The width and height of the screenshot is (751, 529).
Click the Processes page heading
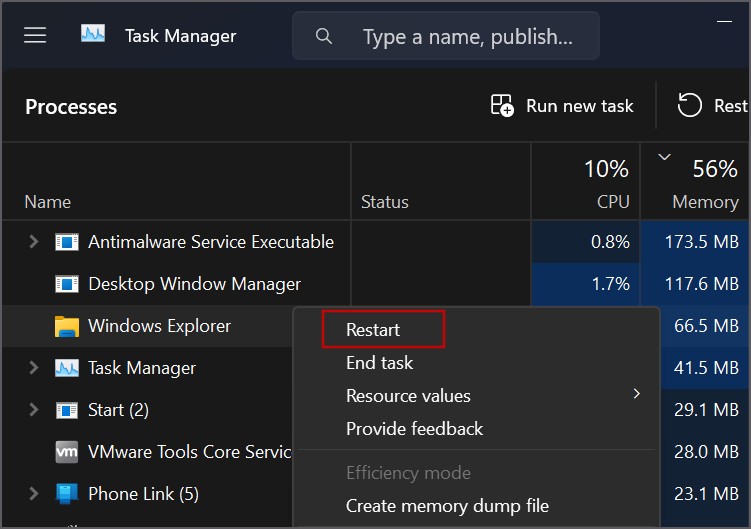[x=71, y=106]
